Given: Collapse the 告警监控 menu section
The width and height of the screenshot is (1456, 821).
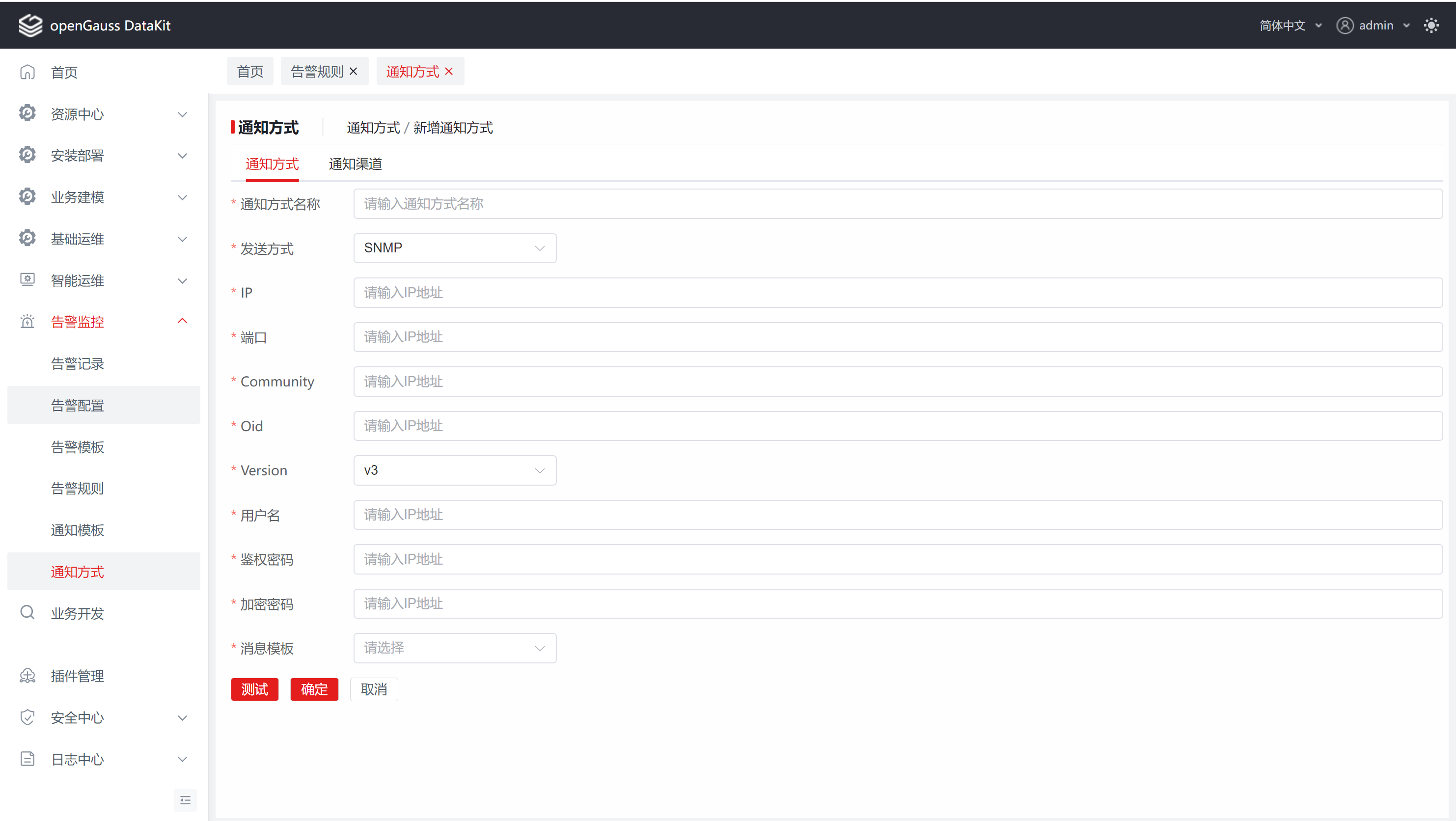Looking at the screenshot, I should coord(182,322).
